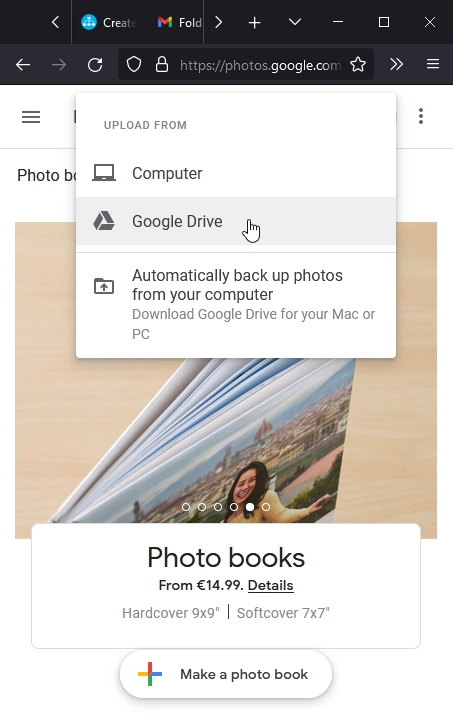The width and height of the screenshot is (453, 722).
Task: Click the photos.google.com address bar field
Action: click(x=260, y=65)
